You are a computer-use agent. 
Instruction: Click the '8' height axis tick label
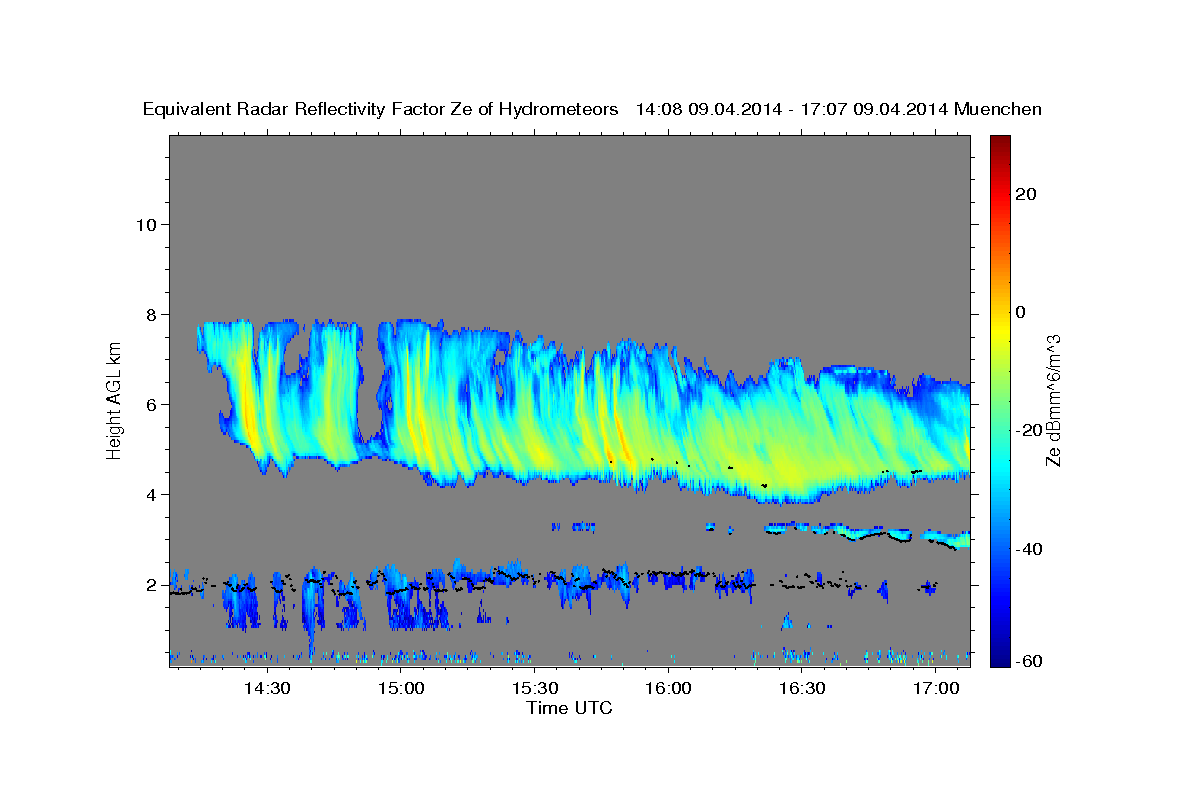point(152,314)
